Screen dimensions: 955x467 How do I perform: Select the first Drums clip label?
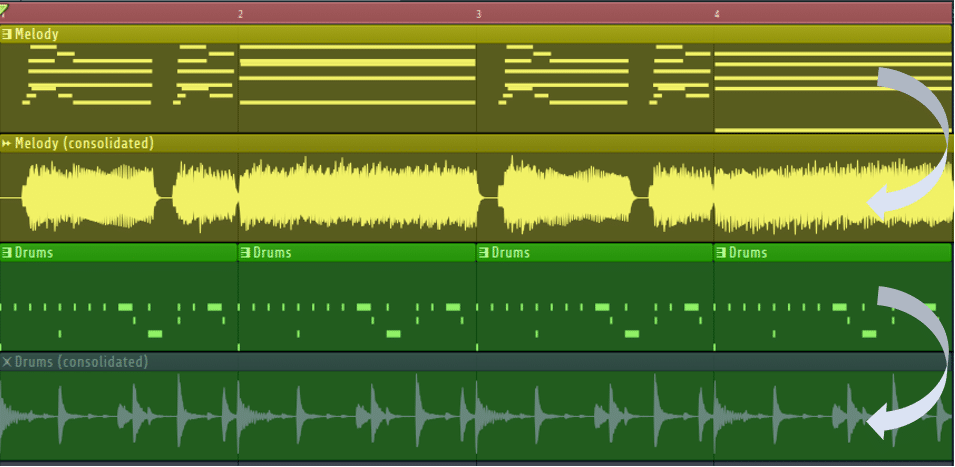coord(34,252)
